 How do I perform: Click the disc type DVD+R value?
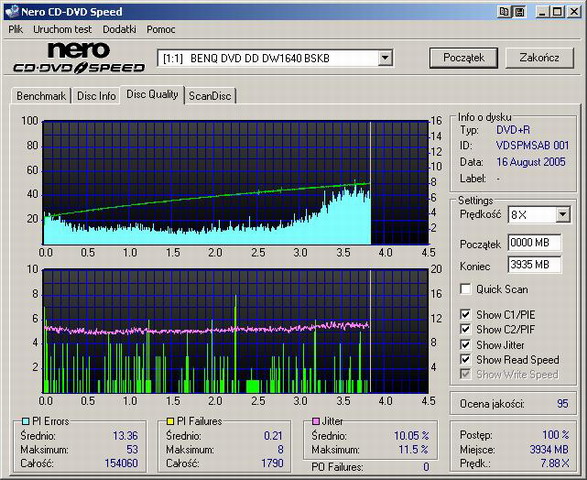pyautogui.click(x=513, y=130)
